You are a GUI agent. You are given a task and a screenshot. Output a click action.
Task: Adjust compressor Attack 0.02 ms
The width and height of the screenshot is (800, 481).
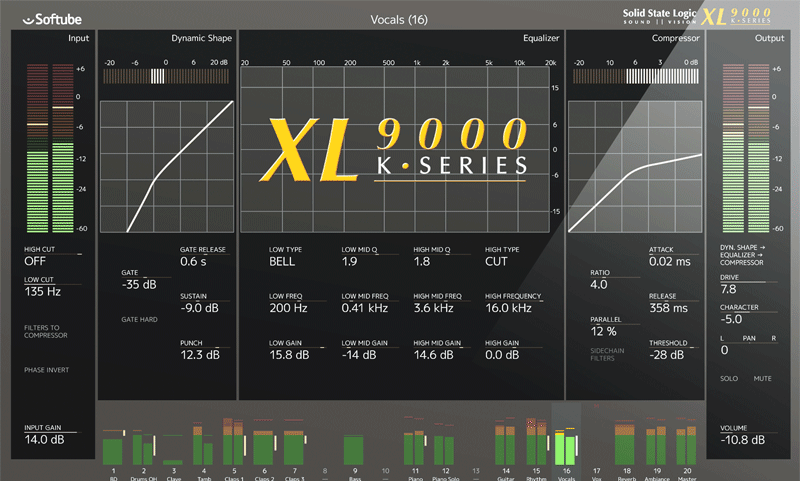click(669, 262)
